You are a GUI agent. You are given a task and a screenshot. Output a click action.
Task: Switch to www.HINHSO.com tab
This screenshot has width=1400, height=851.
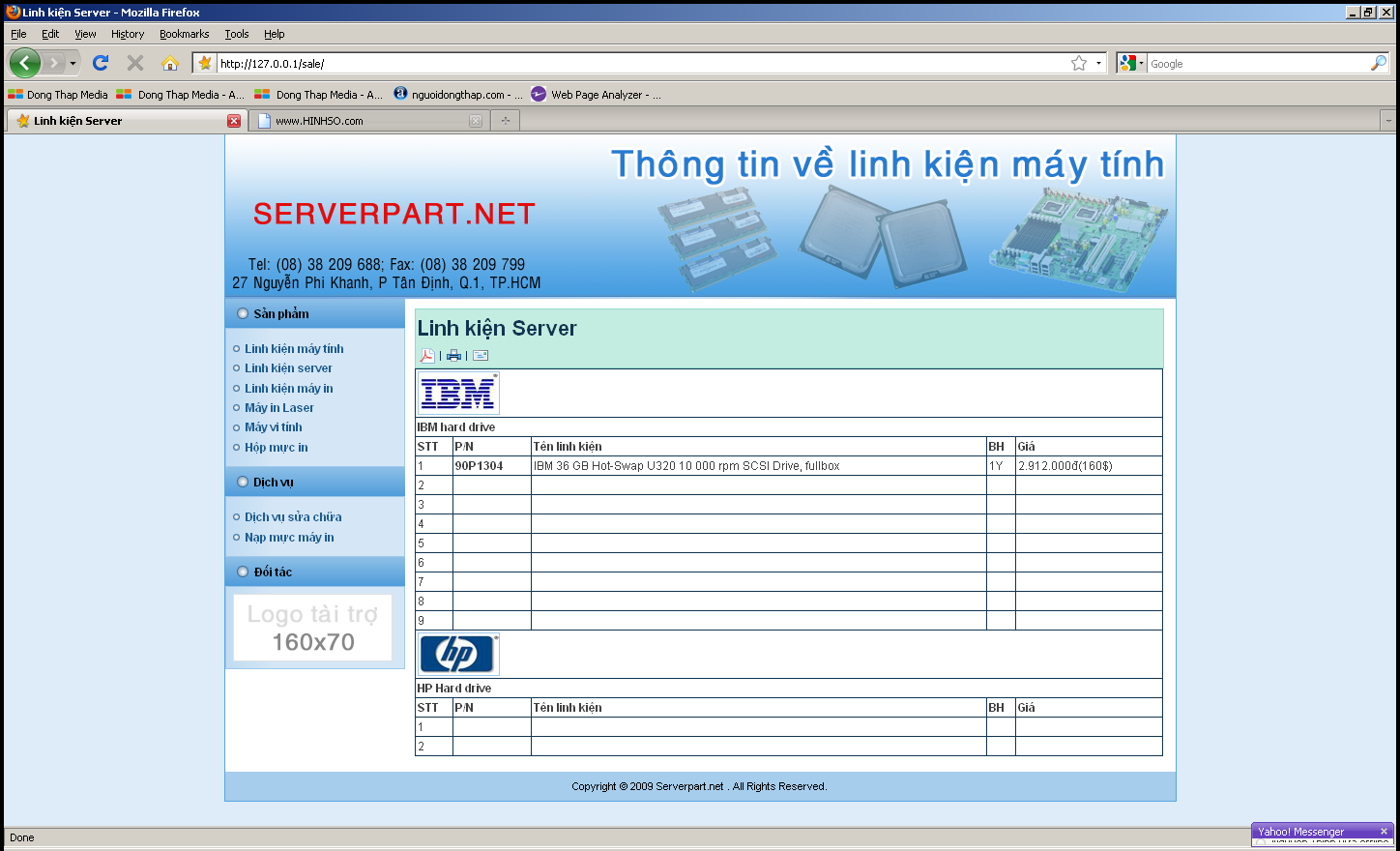point(371,121)
